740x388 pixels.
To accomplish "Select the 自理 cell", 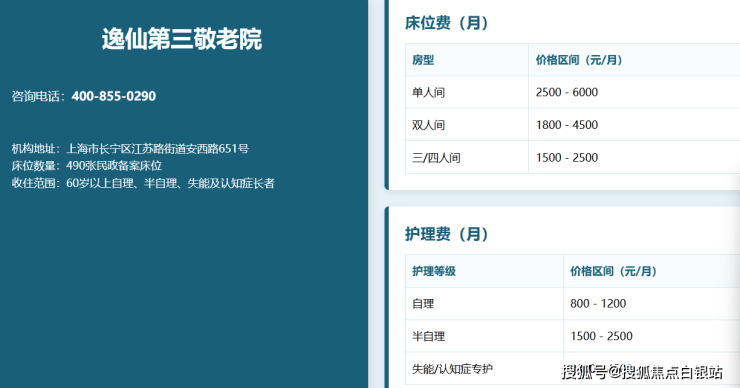I will [x=423, y=304].
